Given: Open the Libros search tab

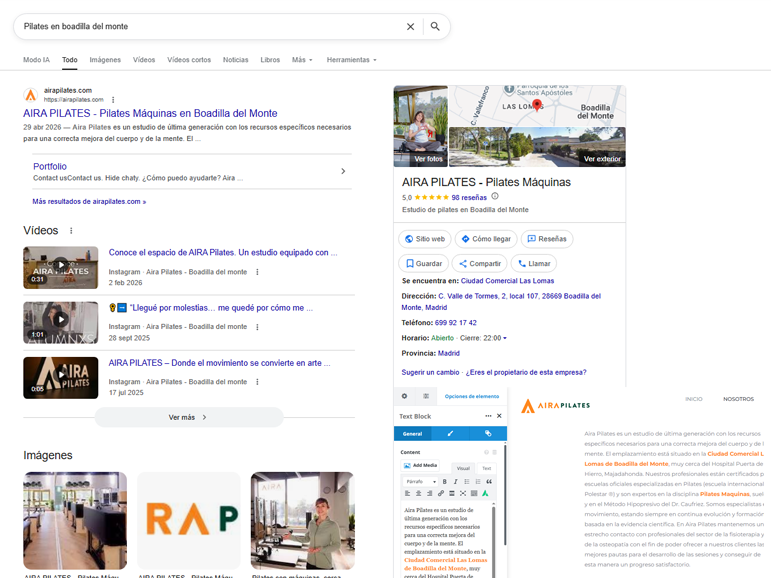Looking at the screenshot, I should click(x=270, y=60).
